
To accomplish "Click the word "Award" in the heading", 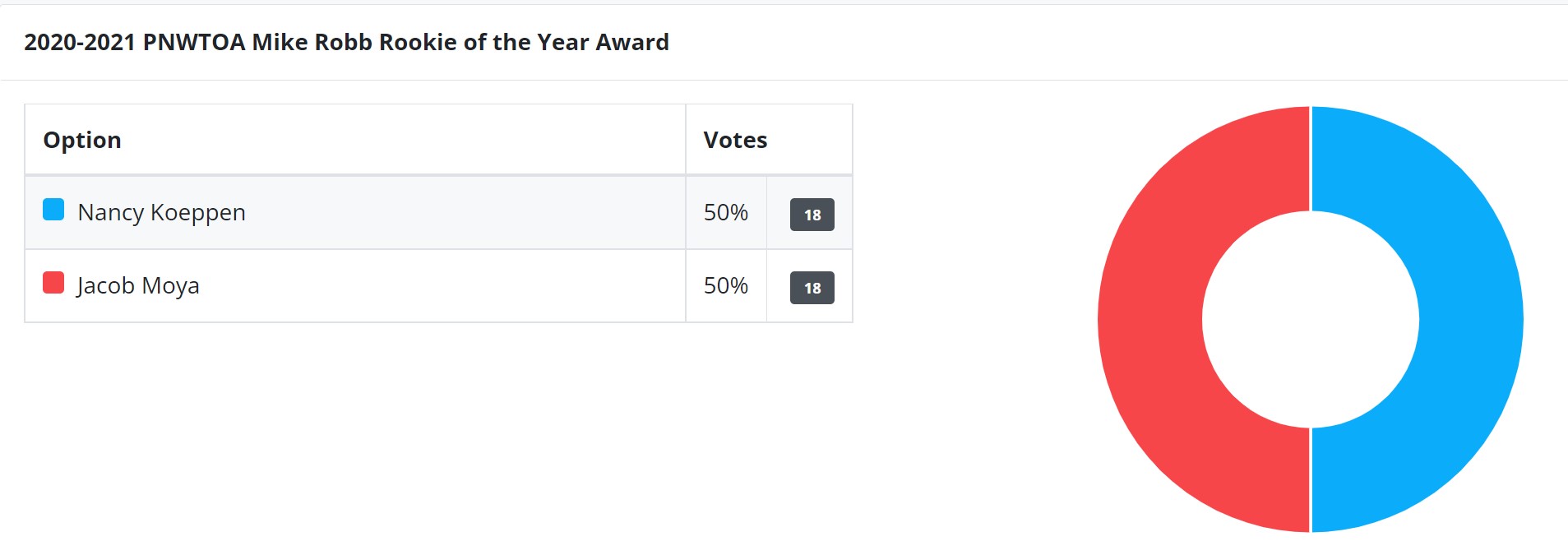I will click(632, 42).
